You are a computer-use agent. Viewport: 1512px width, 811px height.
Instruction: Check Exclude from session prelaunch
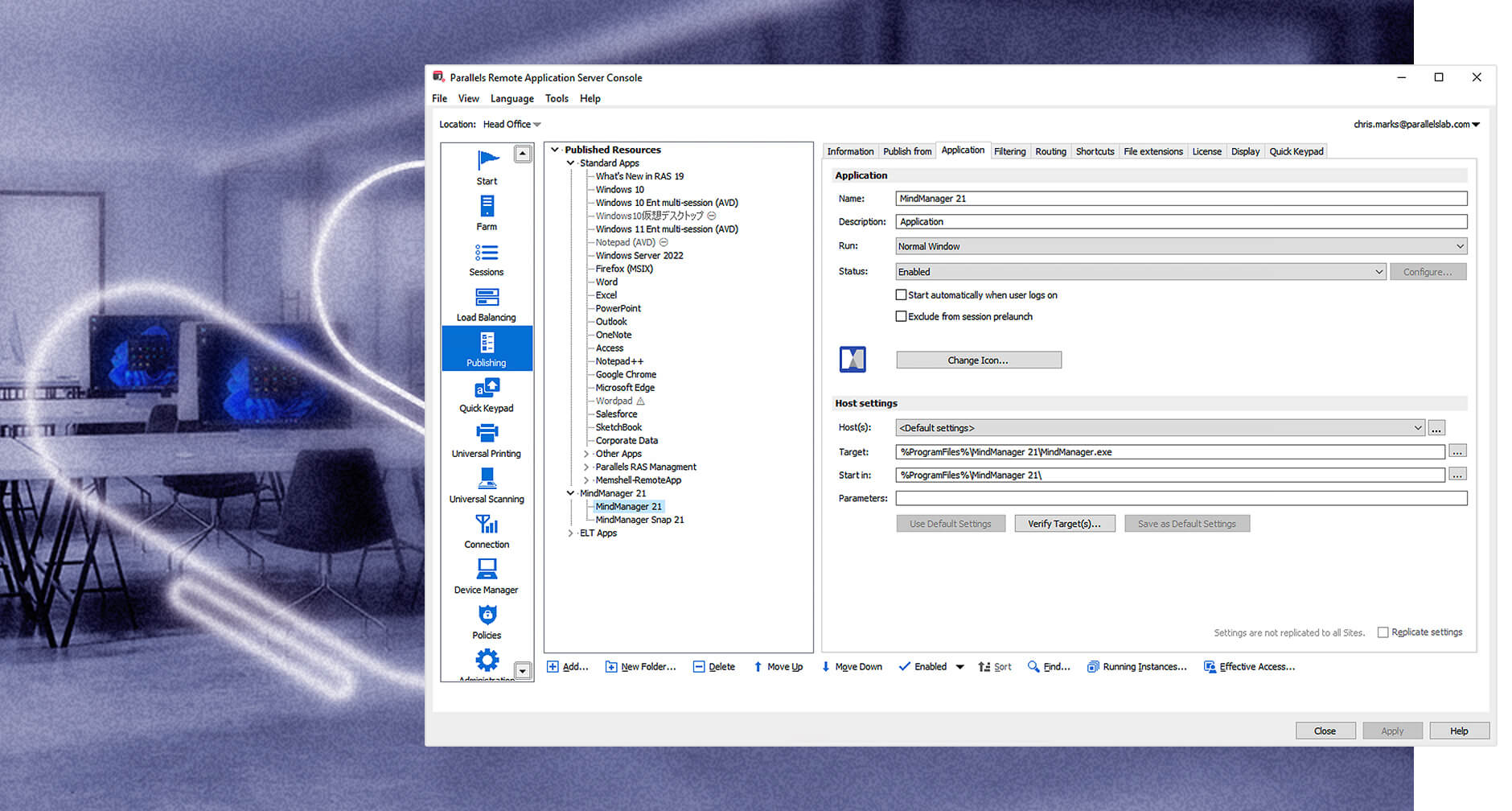pyautogui.click(x=902, y=315)
